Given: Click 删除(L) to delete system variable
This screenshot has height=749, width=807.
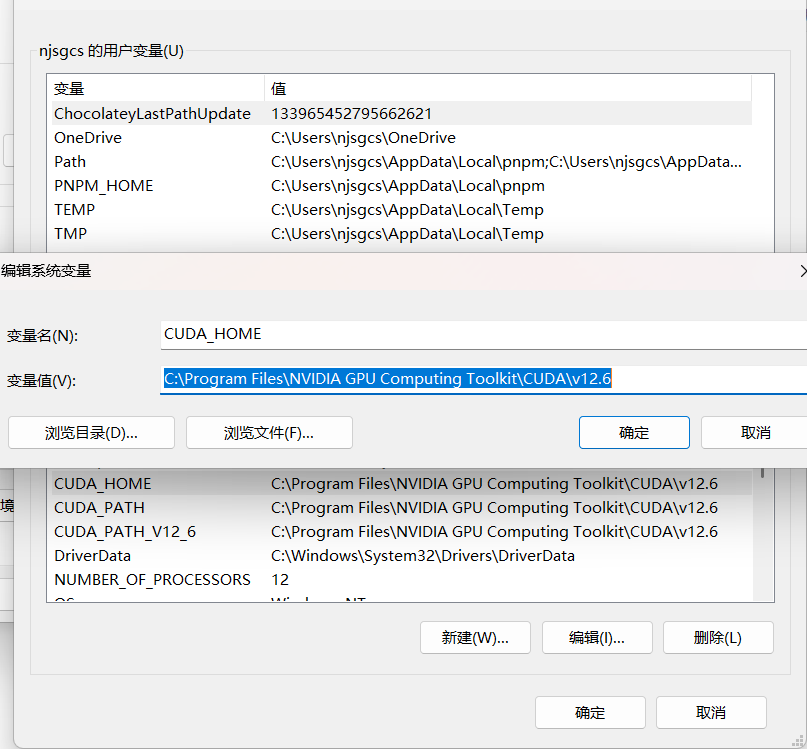Looking at the screenshot, I should tap(718, 638).
